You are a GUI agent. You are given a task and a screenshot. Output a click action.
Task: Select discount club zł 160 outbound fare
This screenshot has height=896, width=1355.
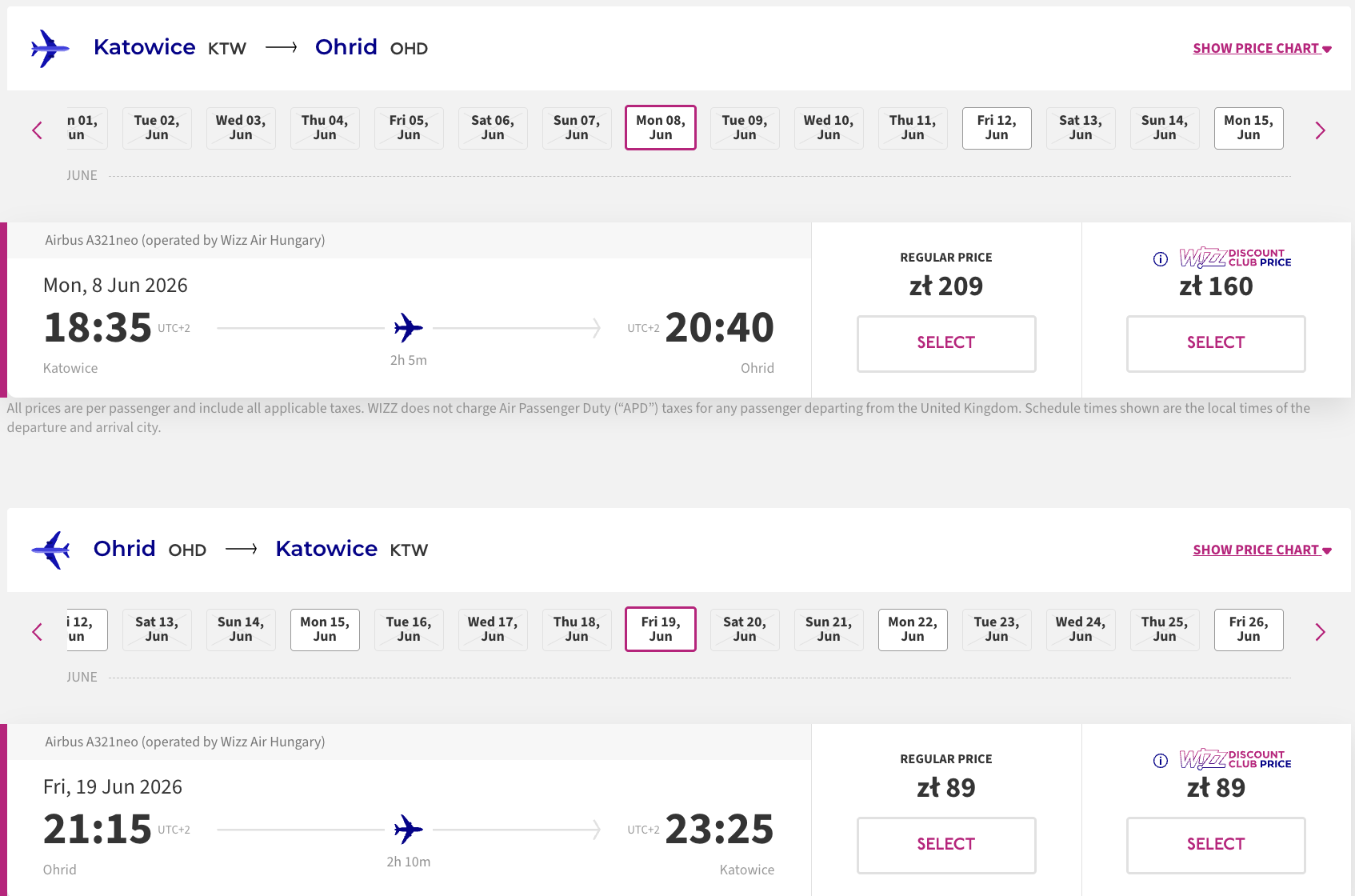[x=1216, y=343]
